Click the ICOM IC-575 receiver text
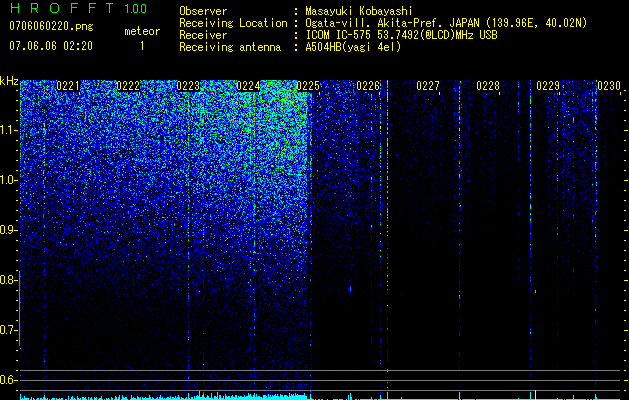This screenshot has width=629, height=400. coord(401,35)
